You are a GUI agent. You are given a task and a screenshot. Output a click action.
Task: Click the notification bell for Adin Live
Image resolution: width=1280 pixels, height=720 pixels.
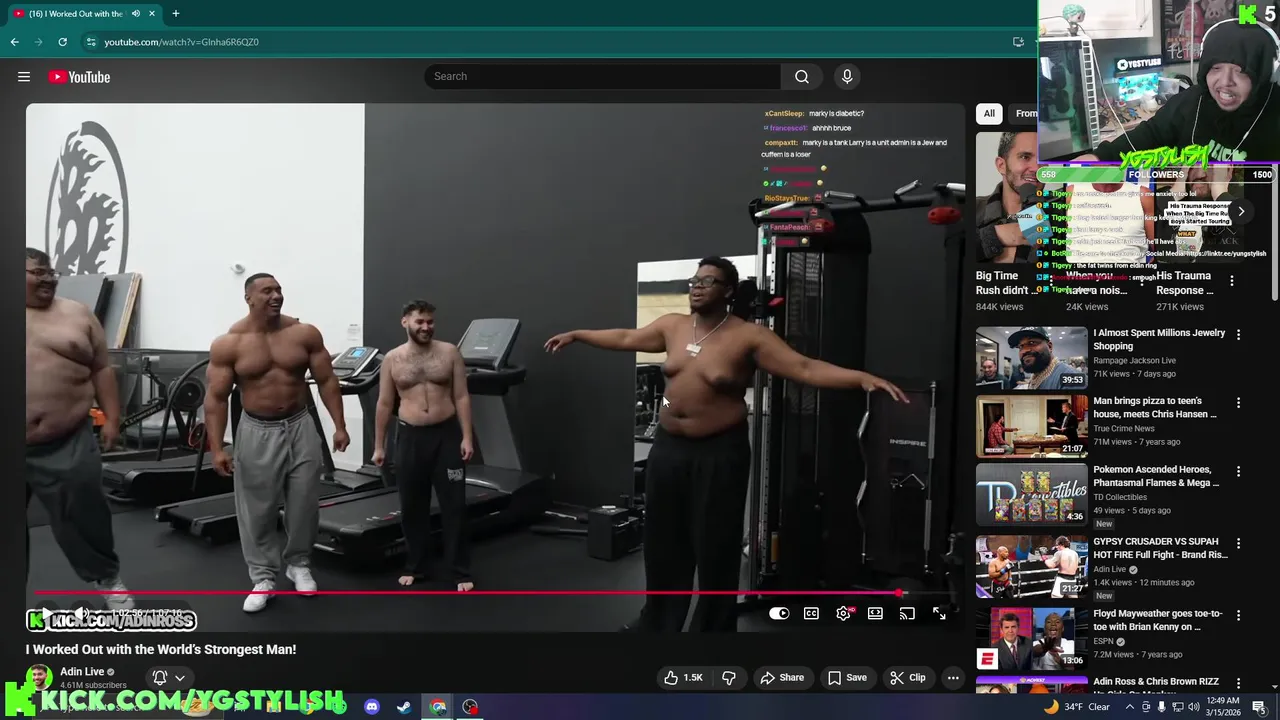click(x=160, y=678)
